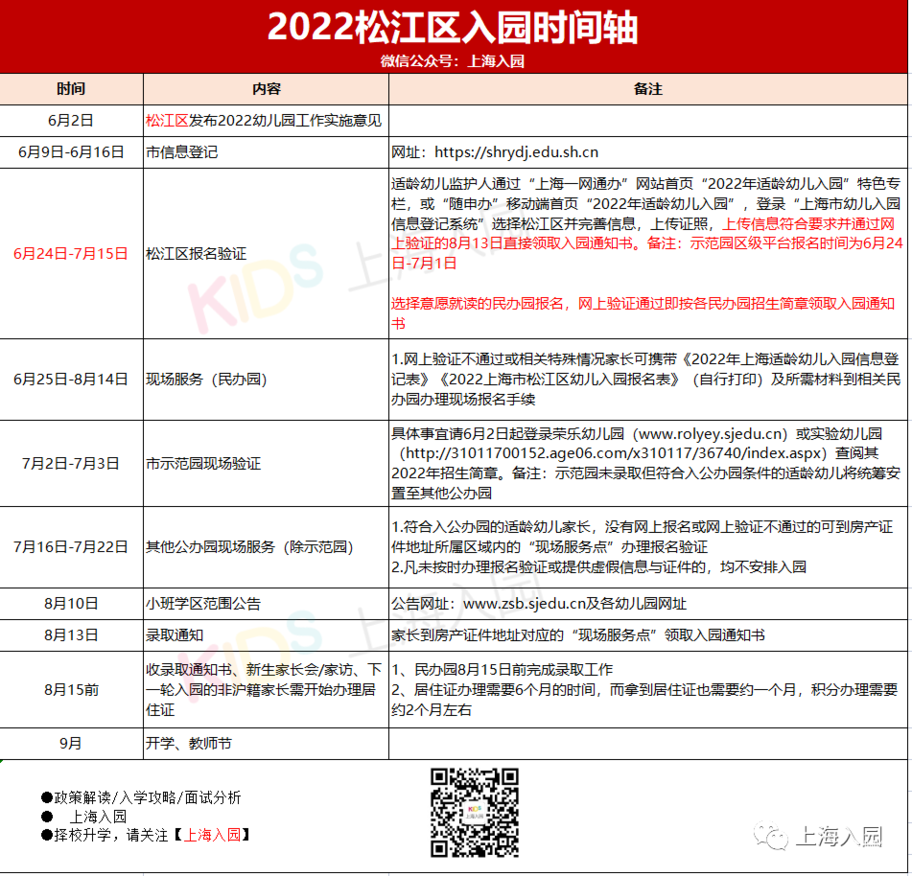Select the date cell "8月15前"
912x876 pixels.
[71, 689]
